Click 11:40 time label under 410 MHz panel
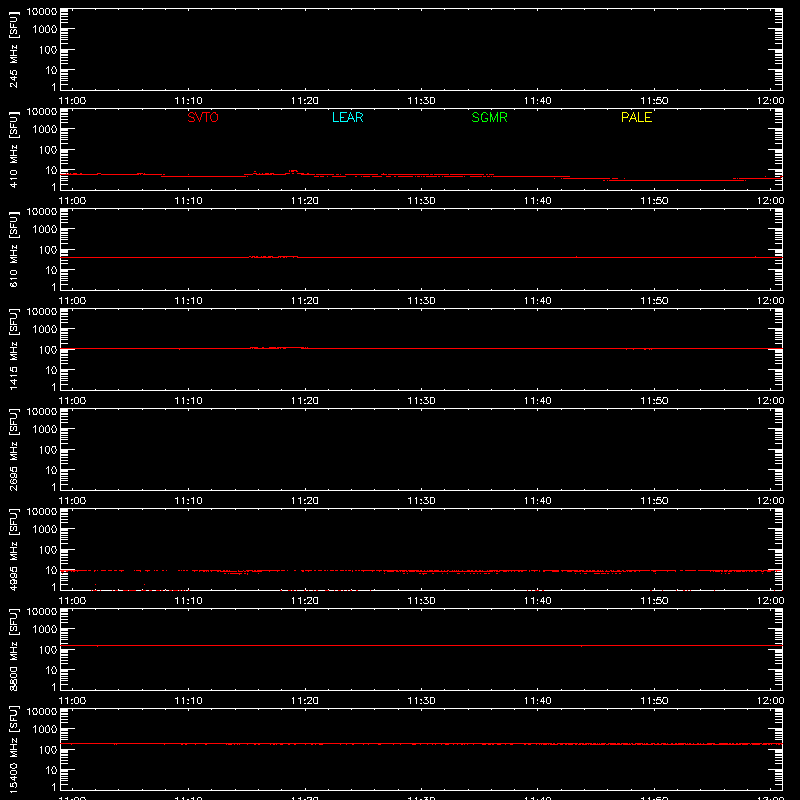Screen dimensions: 800x800 537,201
